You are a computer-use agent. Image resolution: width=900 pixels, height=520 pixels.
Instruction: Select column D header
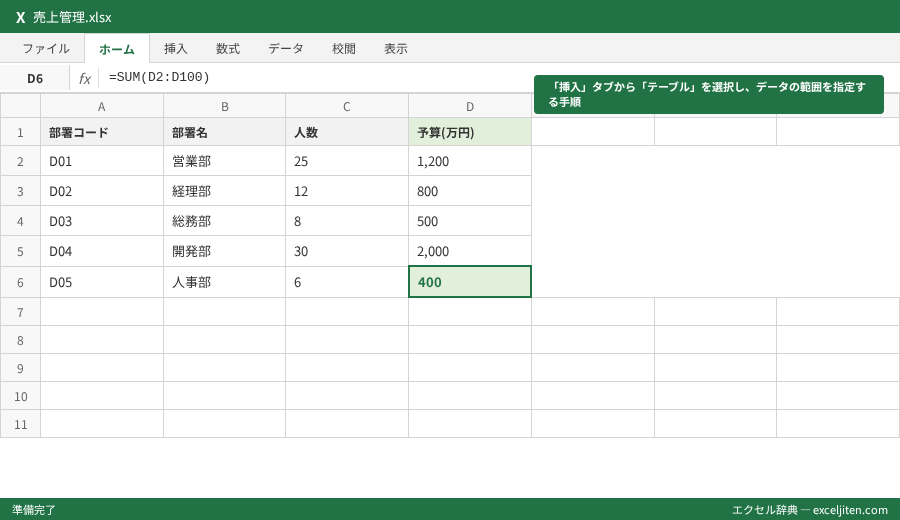click(470, 106)
